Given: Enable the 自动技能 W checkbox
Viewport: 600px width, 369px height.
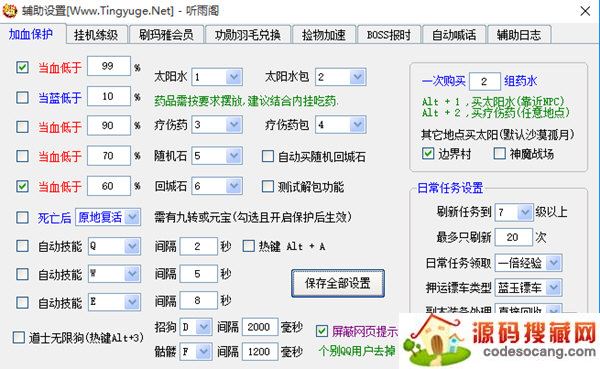Looking at the screenshot, I should 22,274.
